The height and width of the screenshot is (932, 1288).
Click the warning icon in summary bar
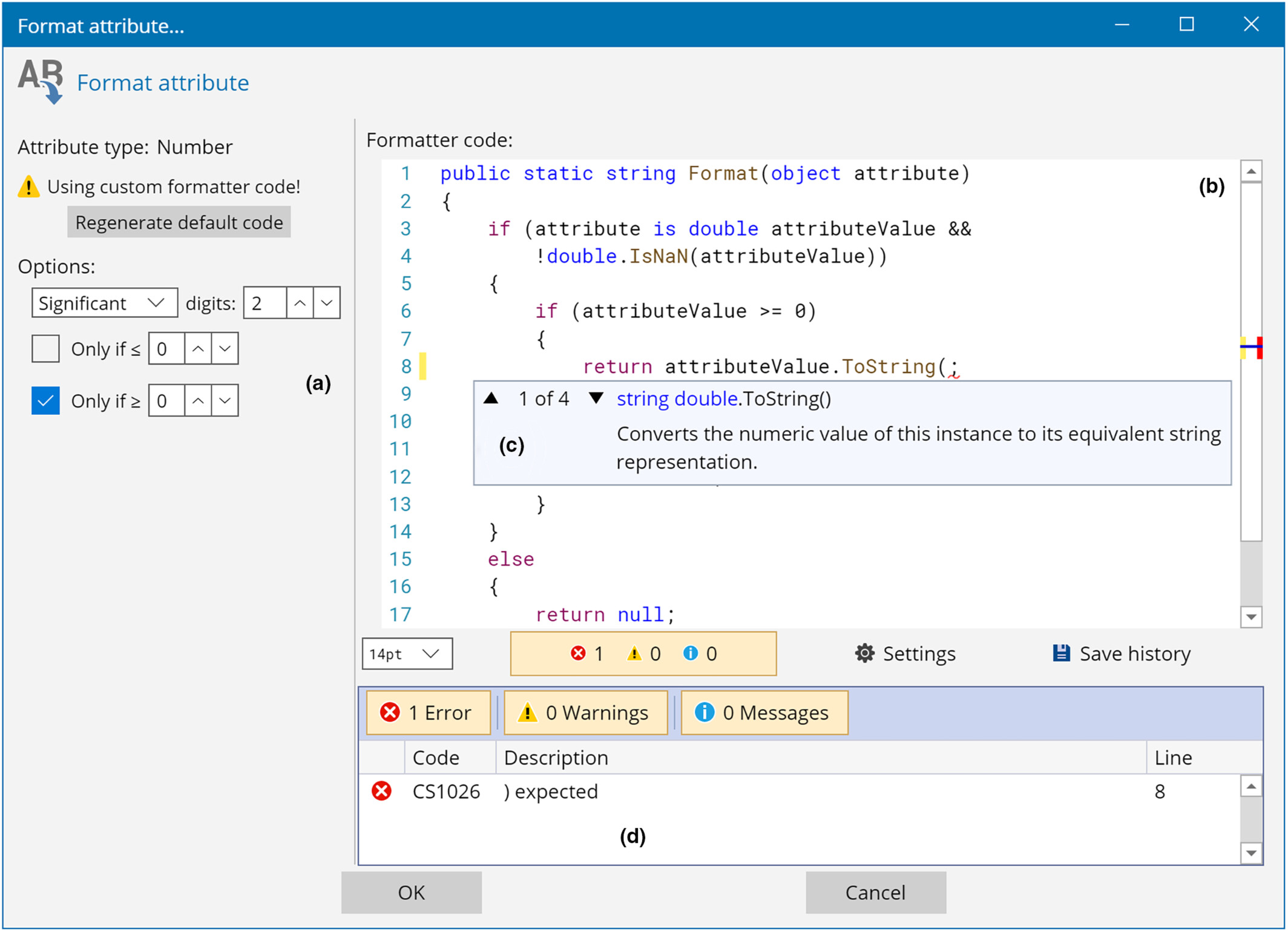click(x=634, y=653)
